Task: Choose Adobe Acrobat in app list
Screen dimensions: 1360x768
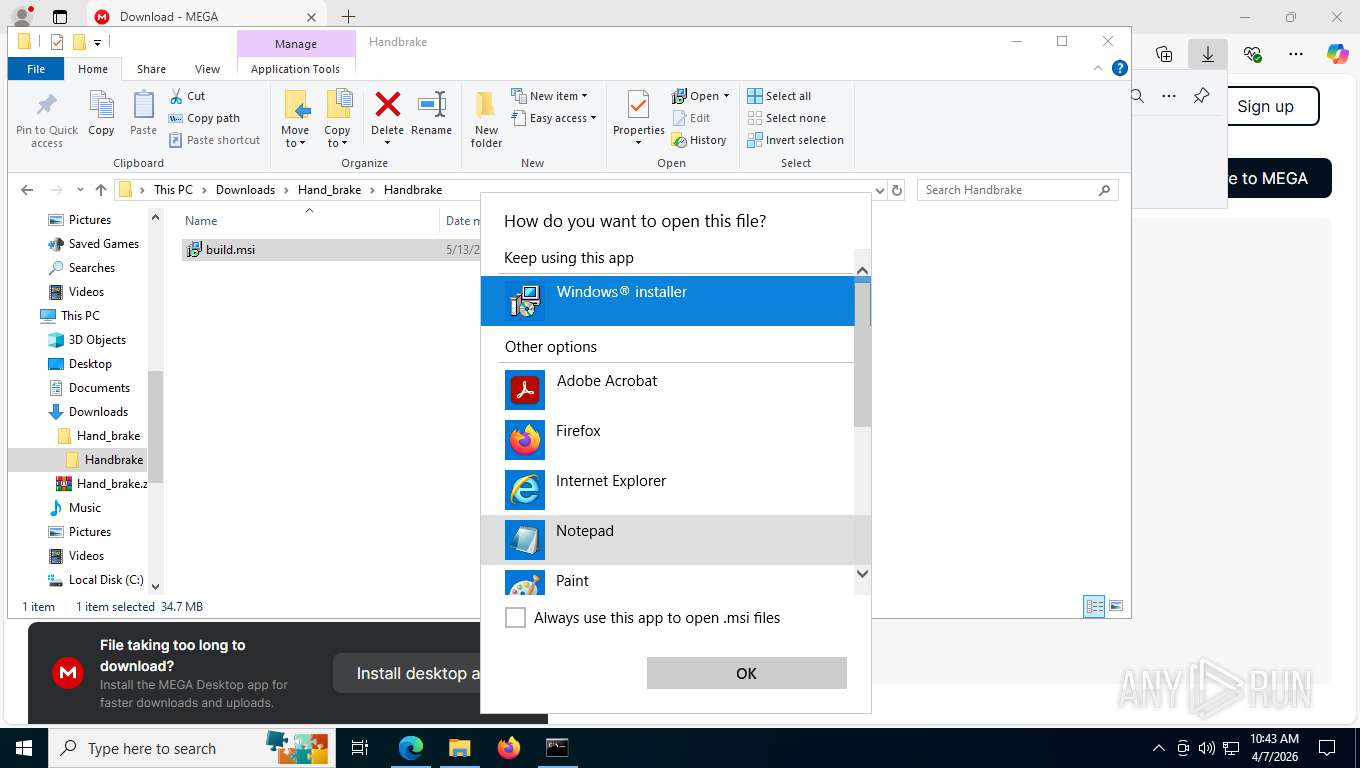Action: tap(667, 390)
